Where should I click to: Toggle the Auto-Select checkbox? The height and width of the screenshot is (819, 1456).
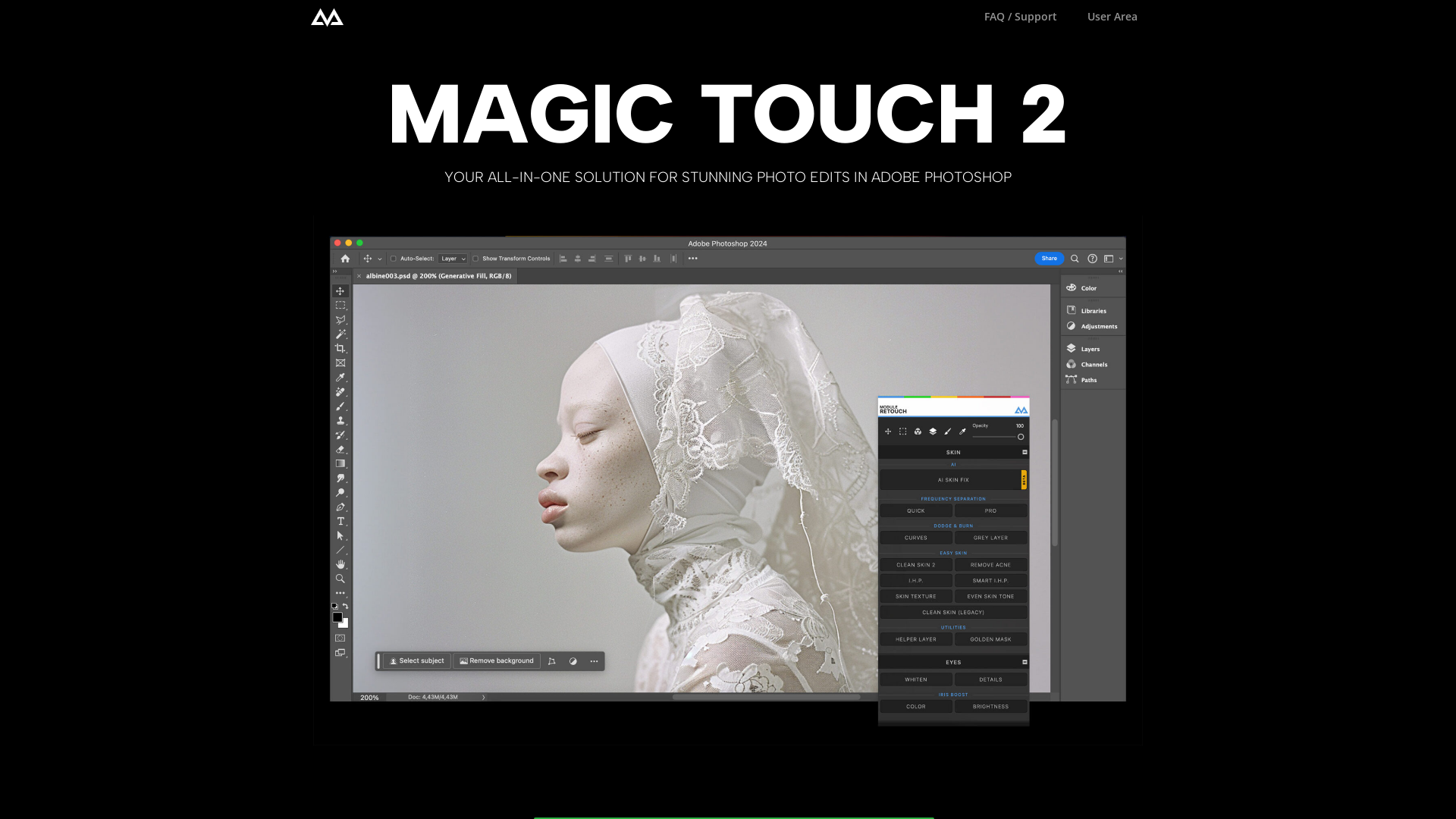394,259
